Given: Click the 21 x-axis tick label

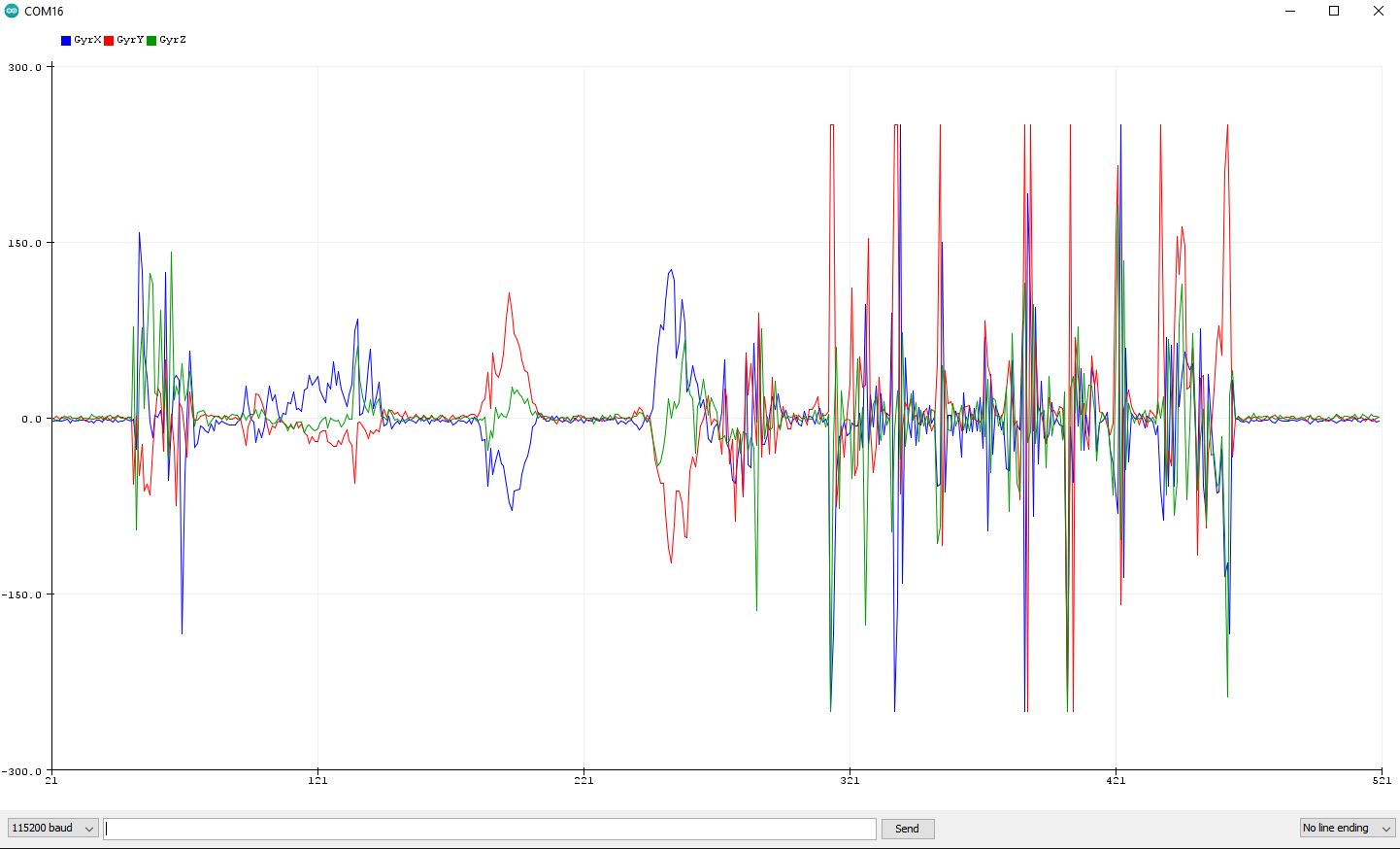Looking at the screenshot, I should click(x=51, y=780).
